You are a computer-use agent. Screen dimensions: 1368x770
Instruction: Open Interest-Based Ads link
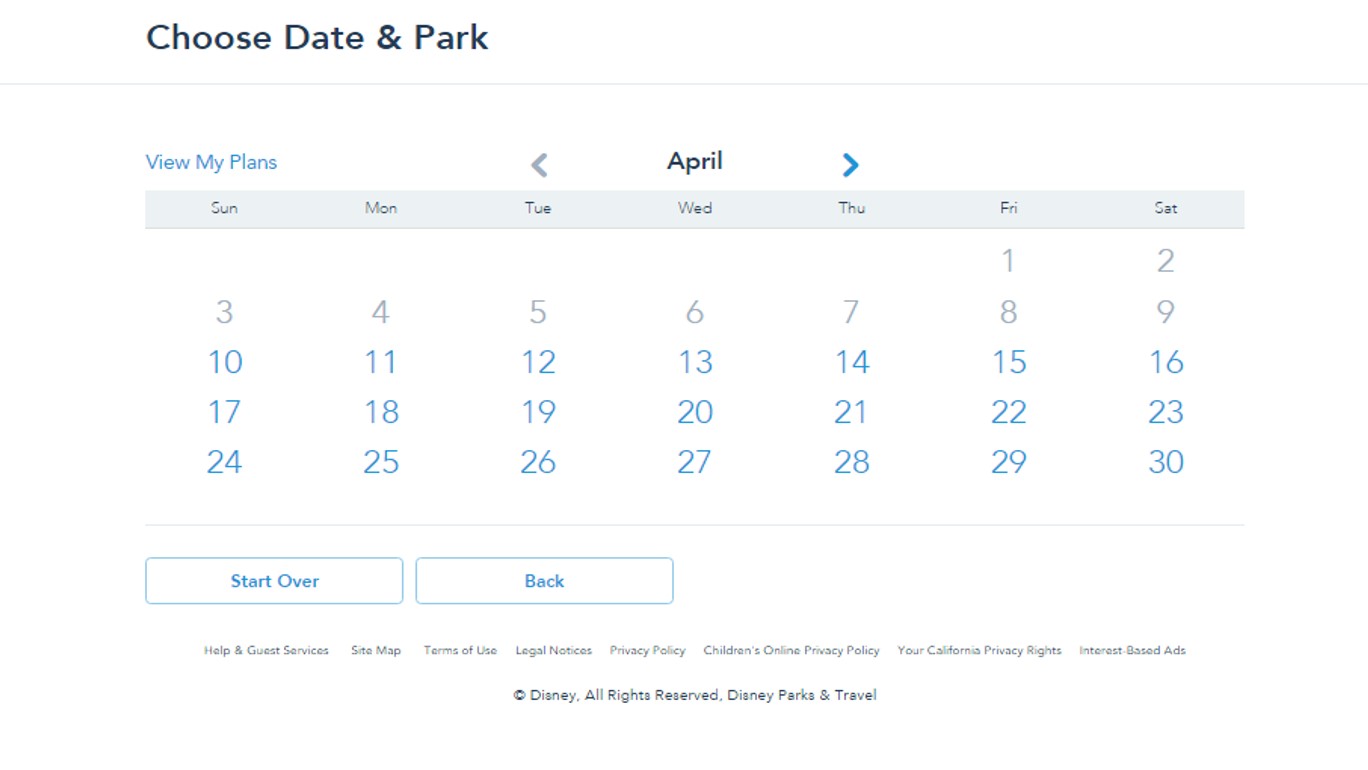click(1132, 650)
